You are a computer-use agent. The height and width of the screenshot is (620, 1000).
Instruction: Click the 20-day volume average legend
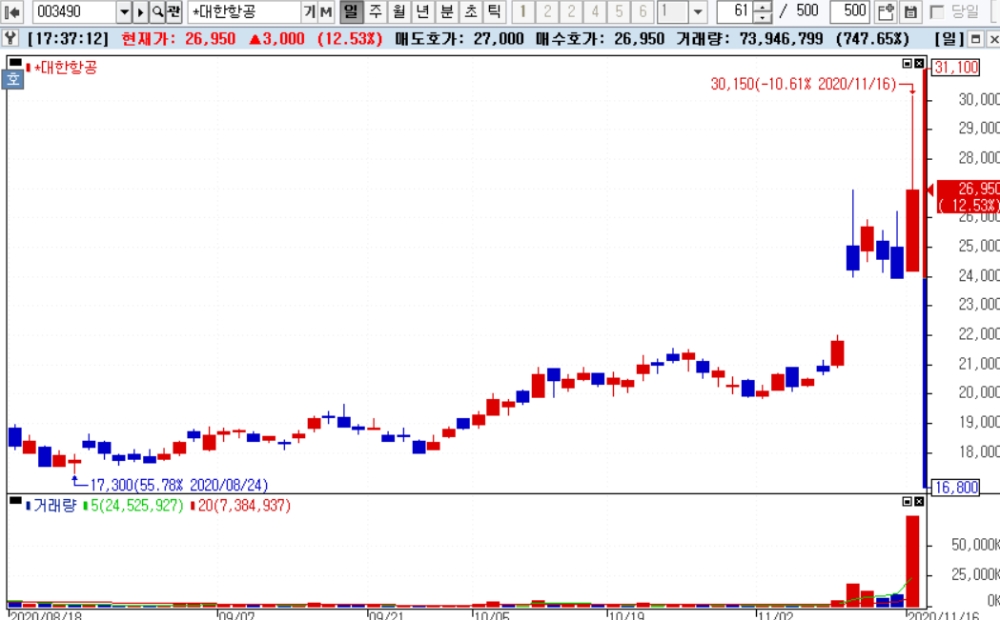(244, 506)
